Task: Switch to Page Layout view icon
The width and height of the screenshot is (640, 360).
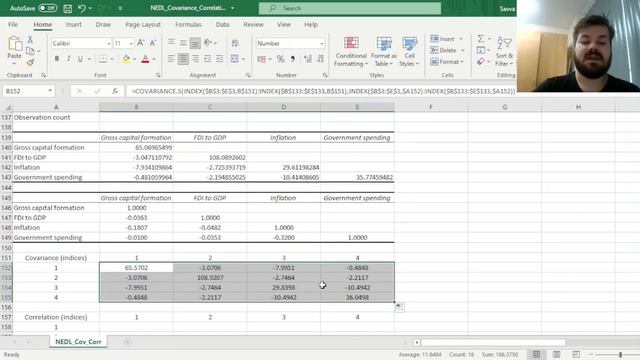Action: pyautogui.click(x=556, y=354)
